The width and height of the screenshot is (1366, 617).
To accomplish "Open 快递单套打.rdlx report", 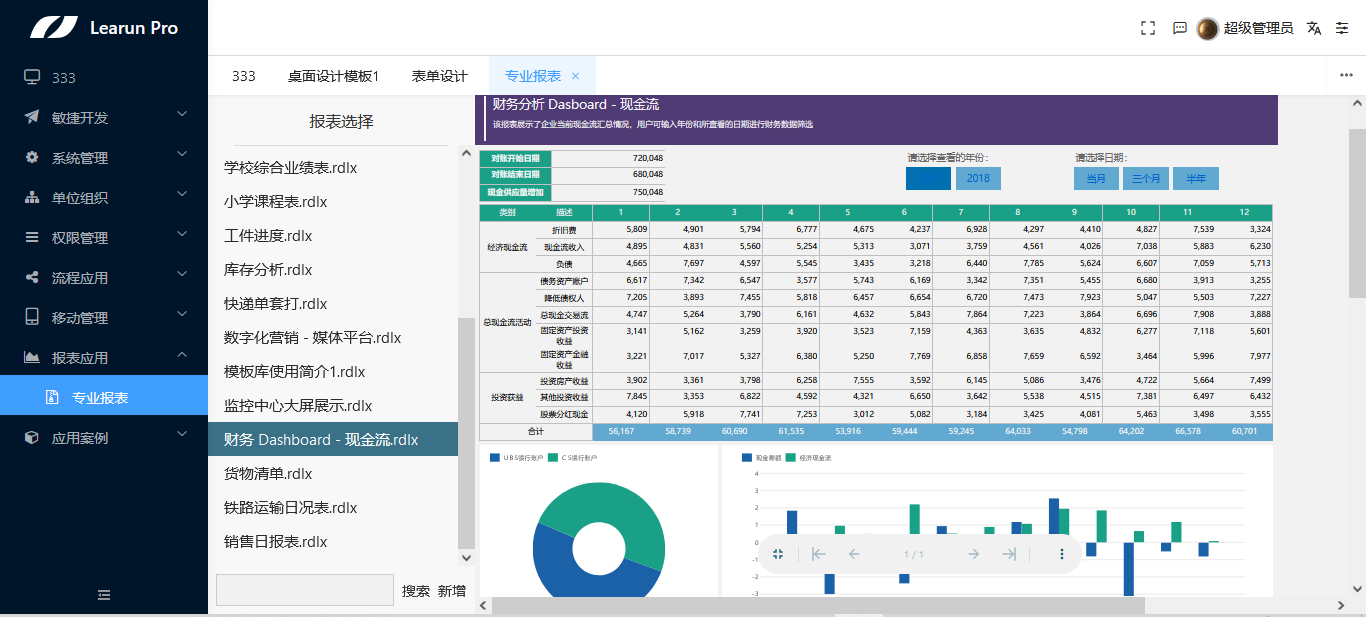I will coord(332,304).
